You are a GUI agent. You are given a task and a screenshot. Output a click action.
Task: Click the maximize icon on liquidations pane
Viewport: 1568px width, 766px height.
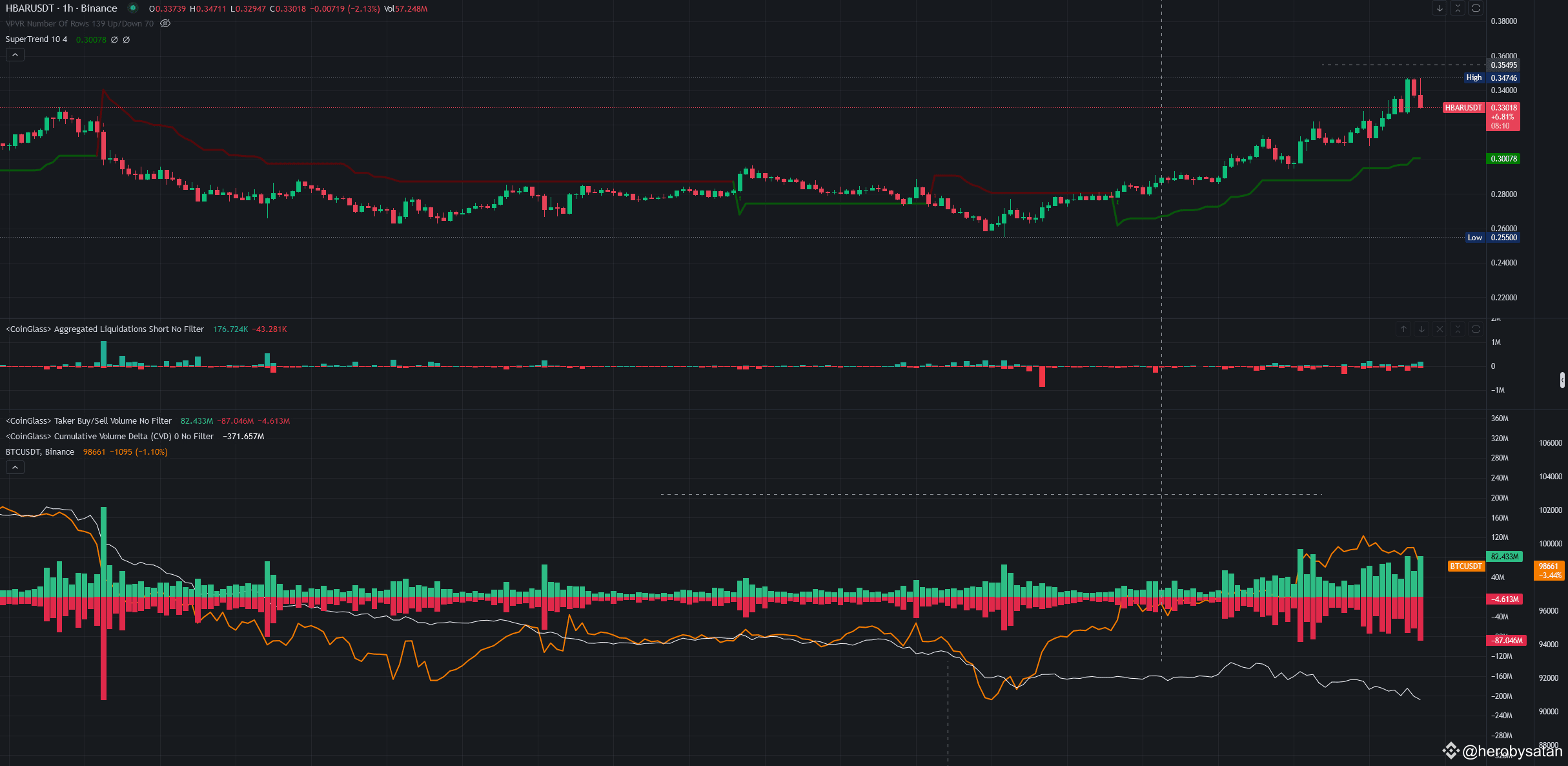1476,329
